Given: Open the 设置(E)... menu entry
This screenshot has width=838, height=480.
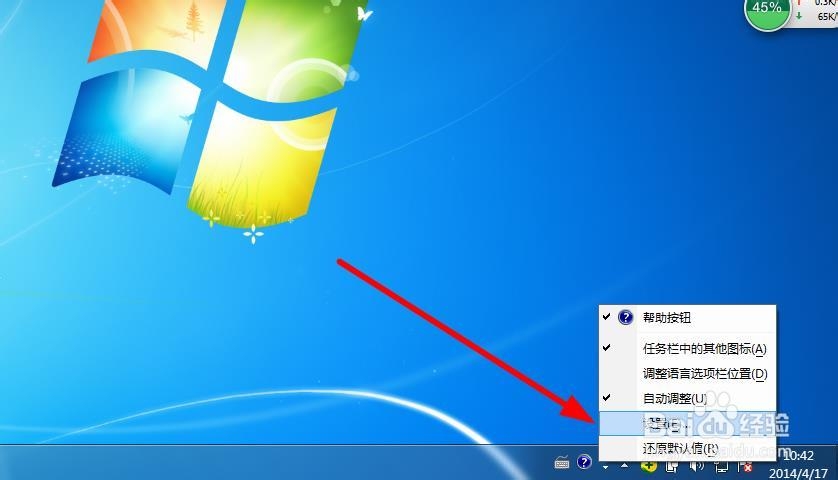Looking at the screenshot, I should pyautogui.click(x=687, y=423).
